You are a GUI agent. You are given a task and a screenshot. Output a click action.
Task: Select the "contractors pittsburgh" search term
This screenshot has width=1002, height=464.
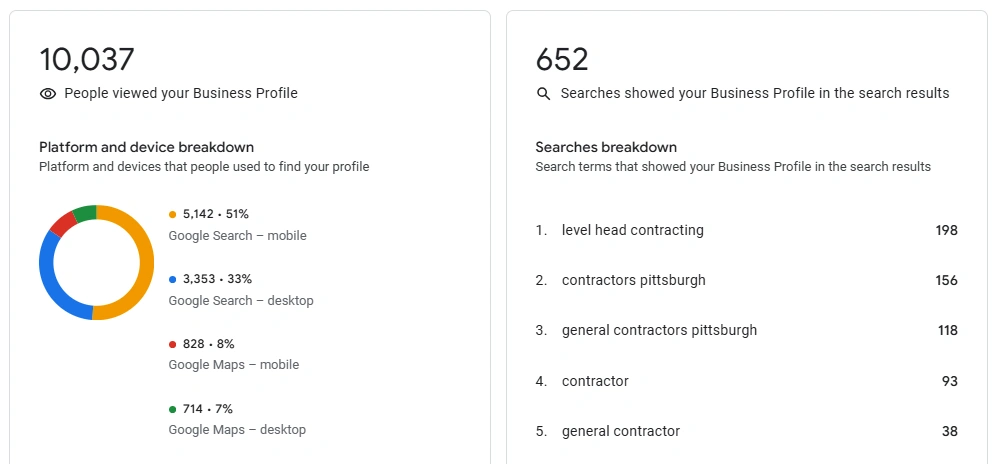(x=633, y=280)
